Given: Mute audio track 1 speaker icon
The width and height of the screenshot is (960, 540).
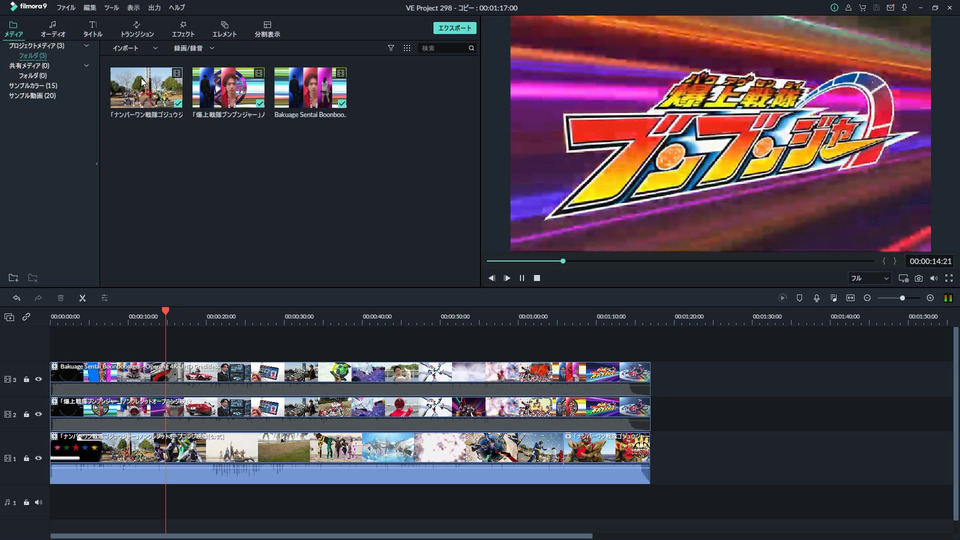Looking at the screenshot, I should (39, 503).
